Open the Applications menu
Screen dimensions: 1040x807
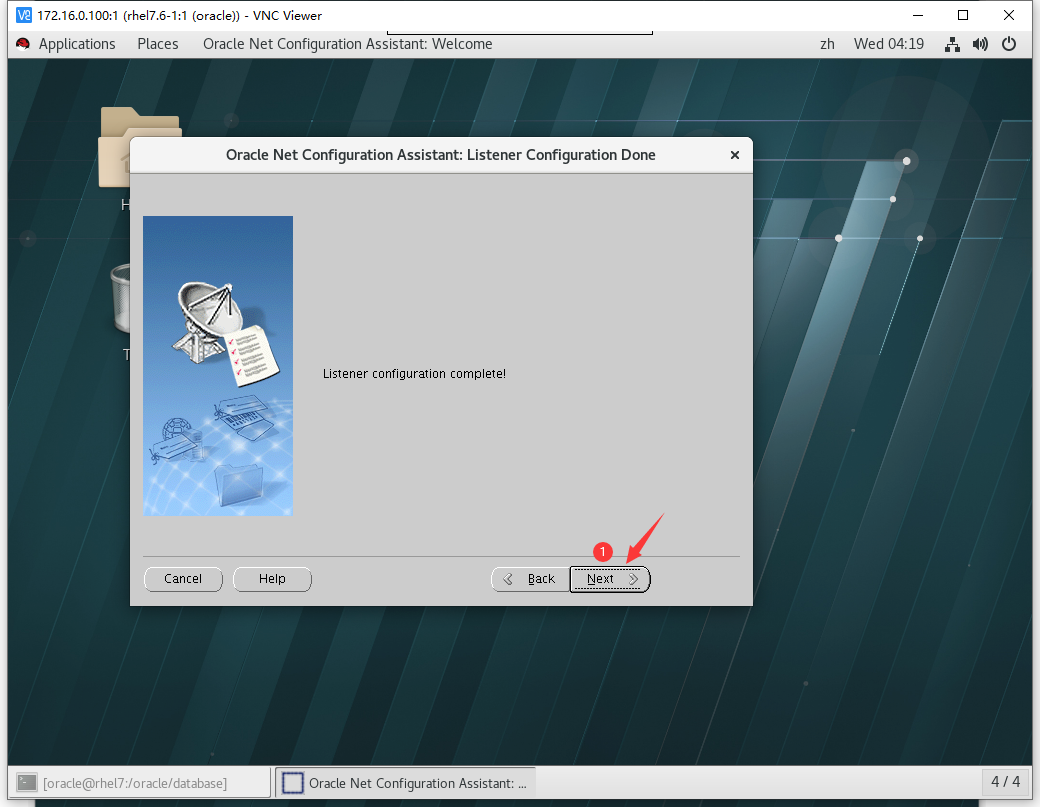pyautogui.click(x=77, y=44)
